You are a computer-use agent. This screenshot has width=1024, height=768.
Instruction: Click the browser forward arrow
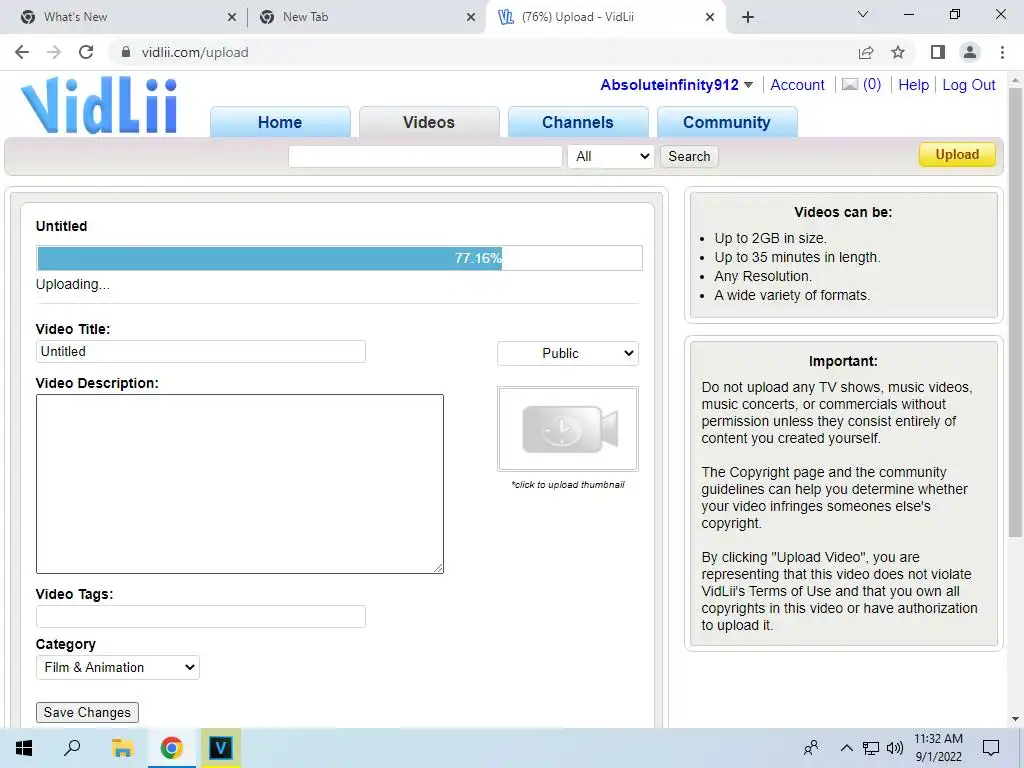tap(54, 52)
